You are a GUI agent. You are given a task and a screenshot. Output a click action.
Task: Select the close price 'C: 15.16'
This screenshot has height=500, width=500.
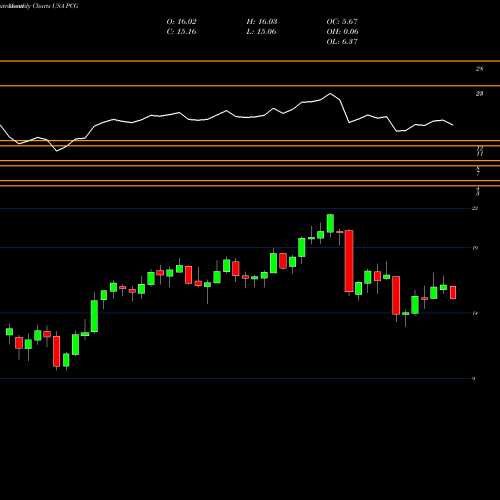coord(181,32)
